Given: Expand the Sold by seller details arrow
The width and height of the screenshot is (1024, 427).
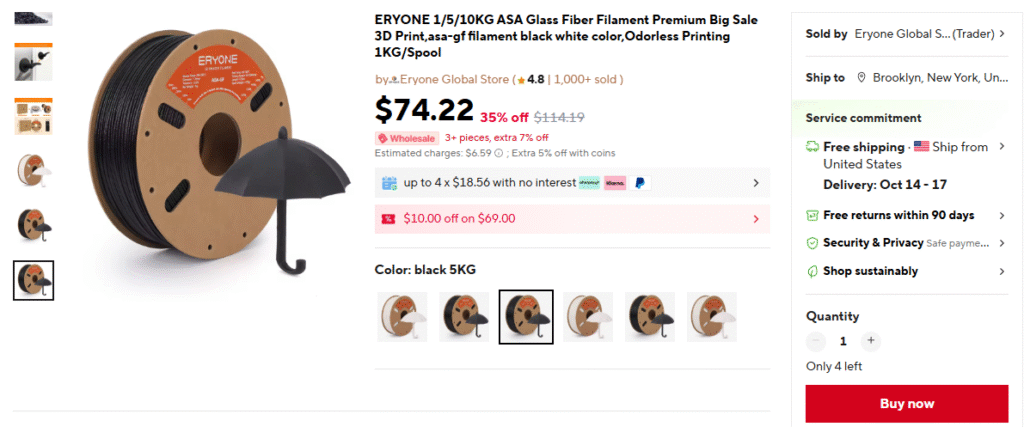Looking at the screenshot, I should [x=1002, y=34].
